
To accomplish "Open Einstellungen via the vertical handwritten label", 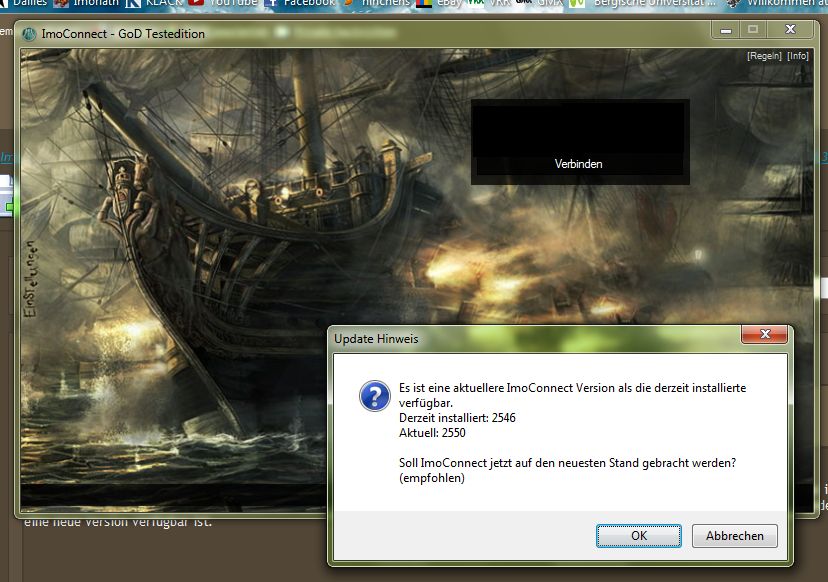I will pos(31,278).
